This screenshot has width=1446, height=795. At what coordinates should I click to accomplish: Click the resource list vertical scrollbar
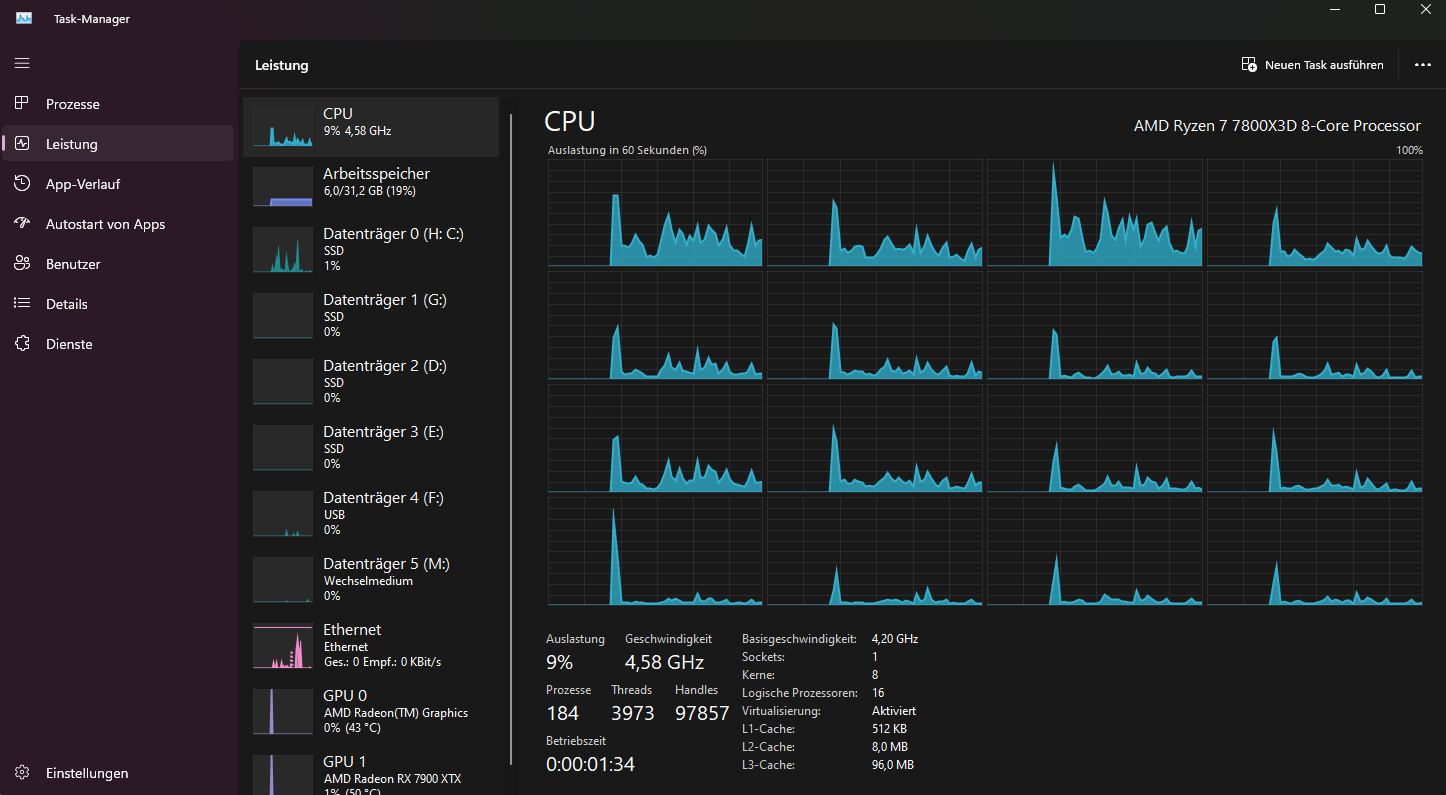511,440
